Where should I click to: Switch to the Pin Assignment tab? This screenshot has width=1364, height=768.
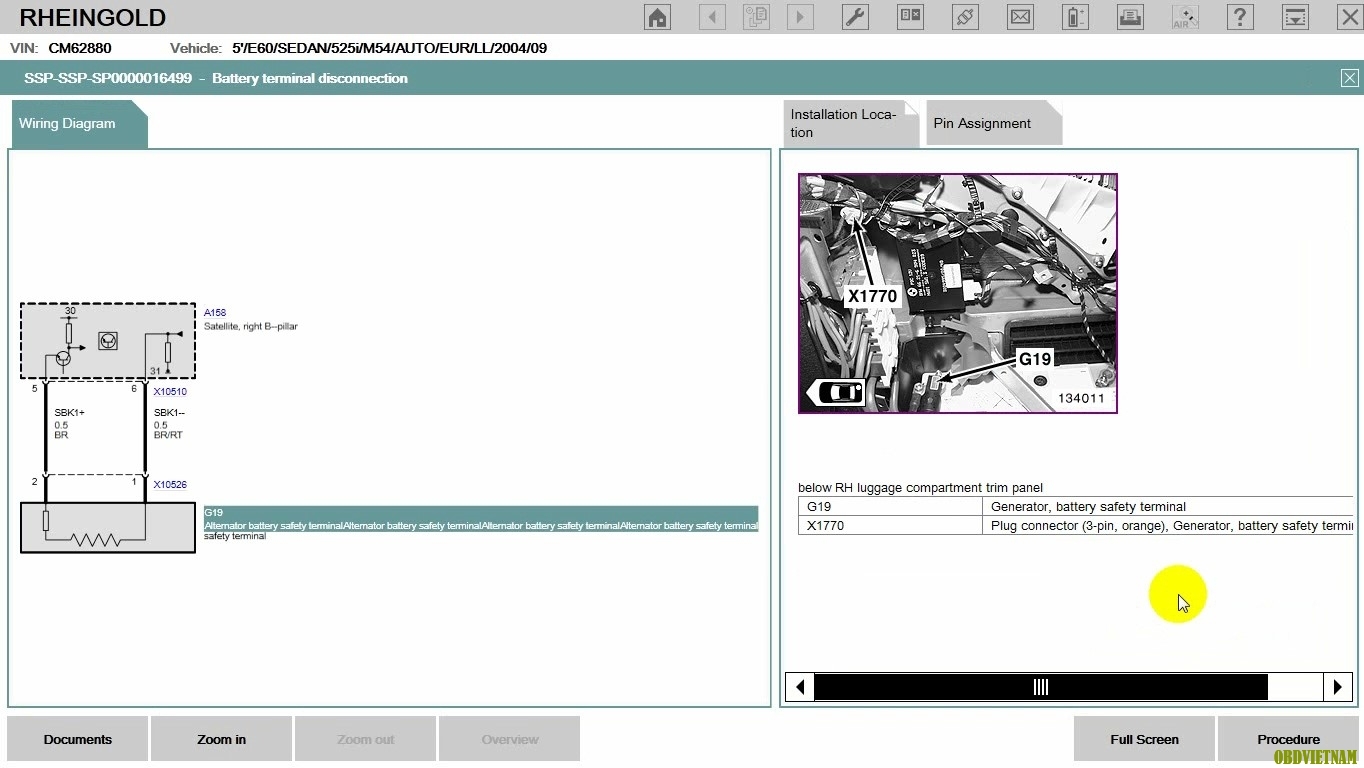click(x=993, y=123)
